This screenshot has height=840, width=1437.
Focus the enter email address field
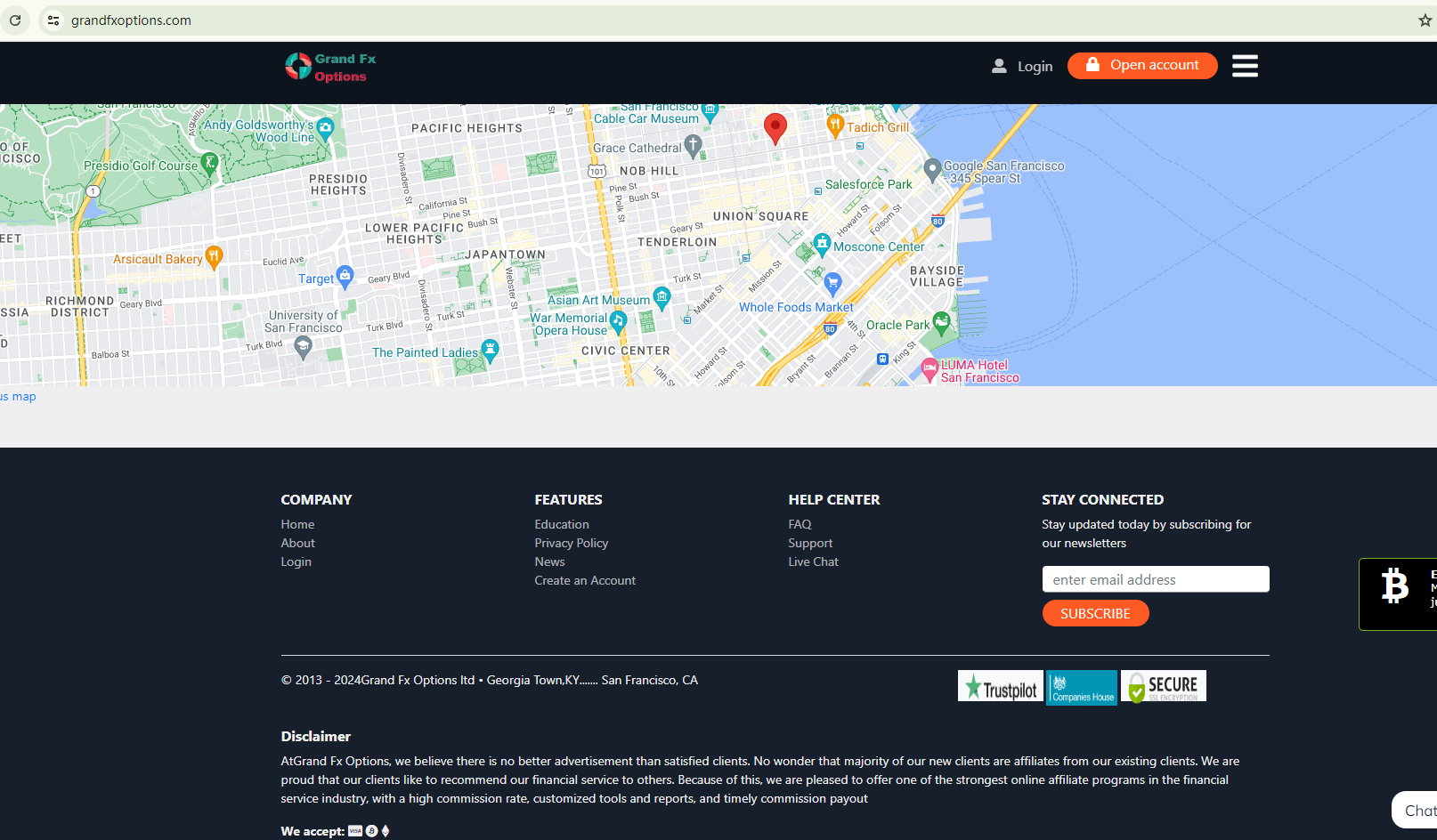tap(1155, 579)
